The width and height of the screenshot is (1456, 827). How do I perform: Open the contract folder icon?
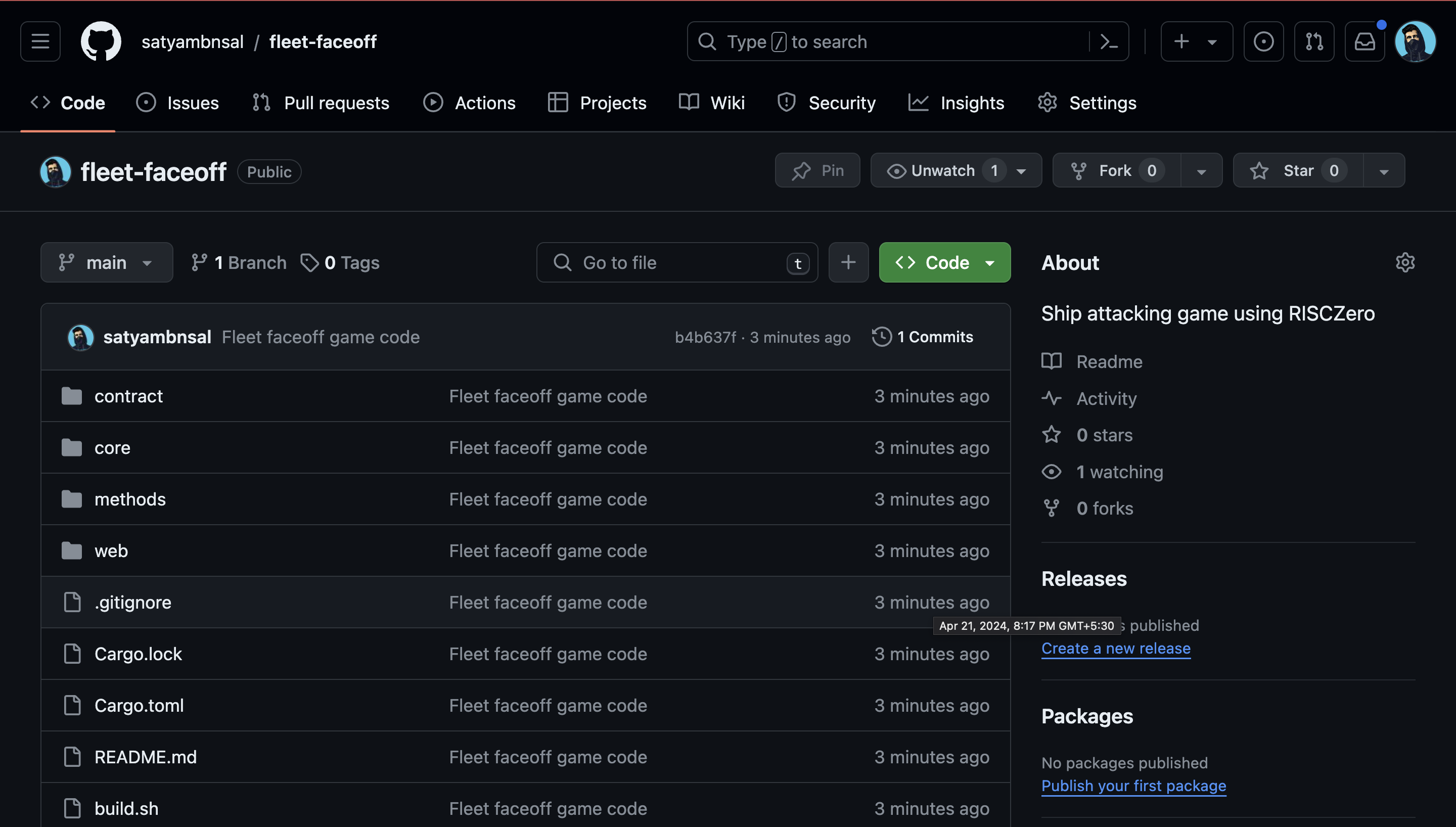(72, 396)
